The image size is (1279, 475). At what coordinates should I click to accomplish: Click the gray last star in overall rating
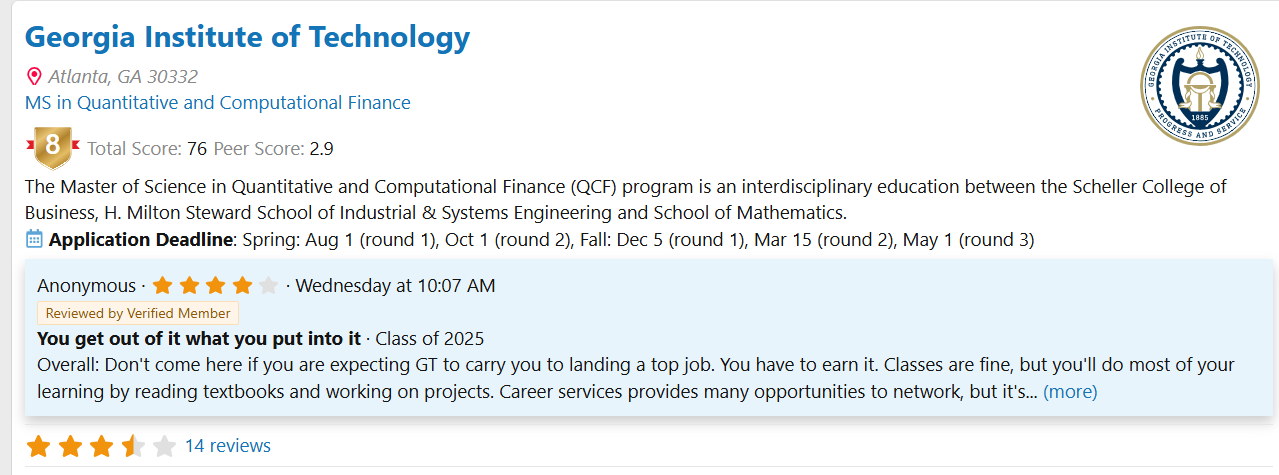pos(164,446)
